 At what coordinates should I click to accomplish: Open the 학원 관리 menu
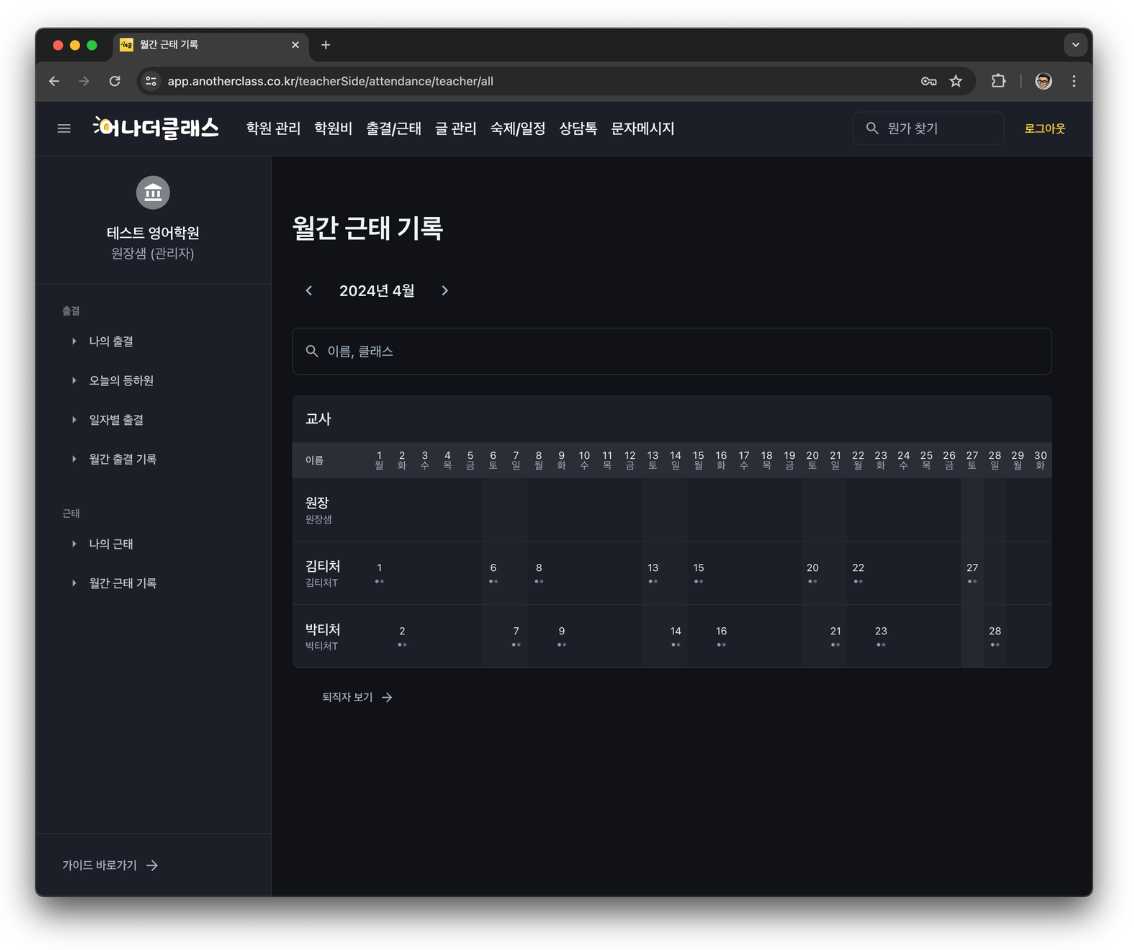click(x=273, y=128)
